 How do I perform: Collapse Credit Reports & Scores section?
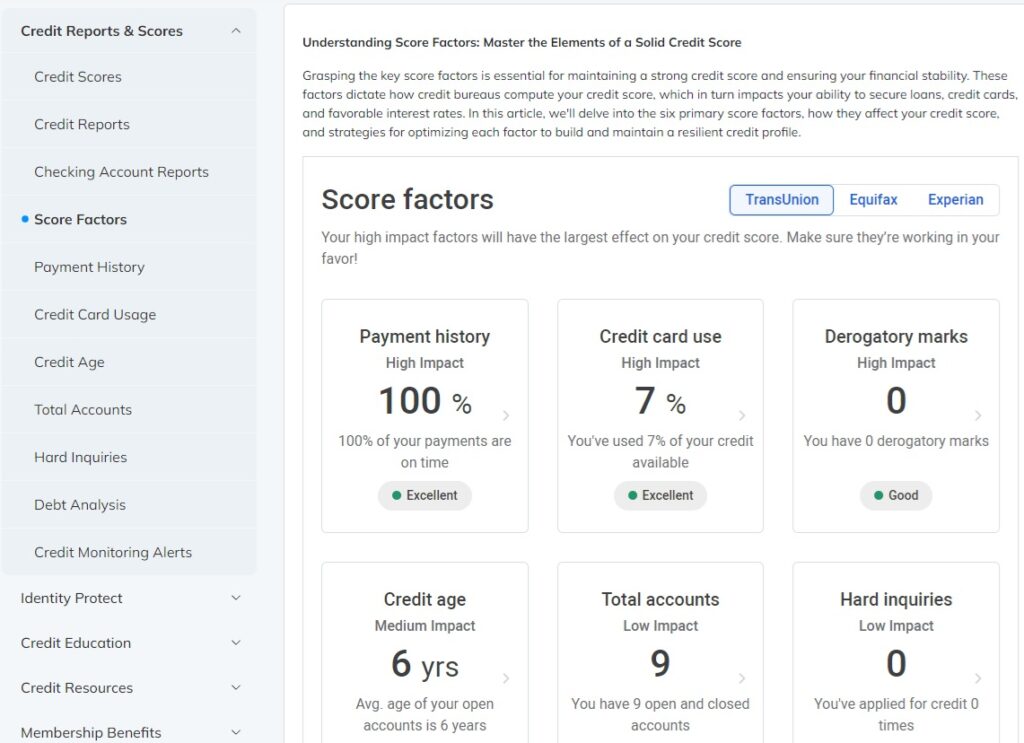point(236,31)
